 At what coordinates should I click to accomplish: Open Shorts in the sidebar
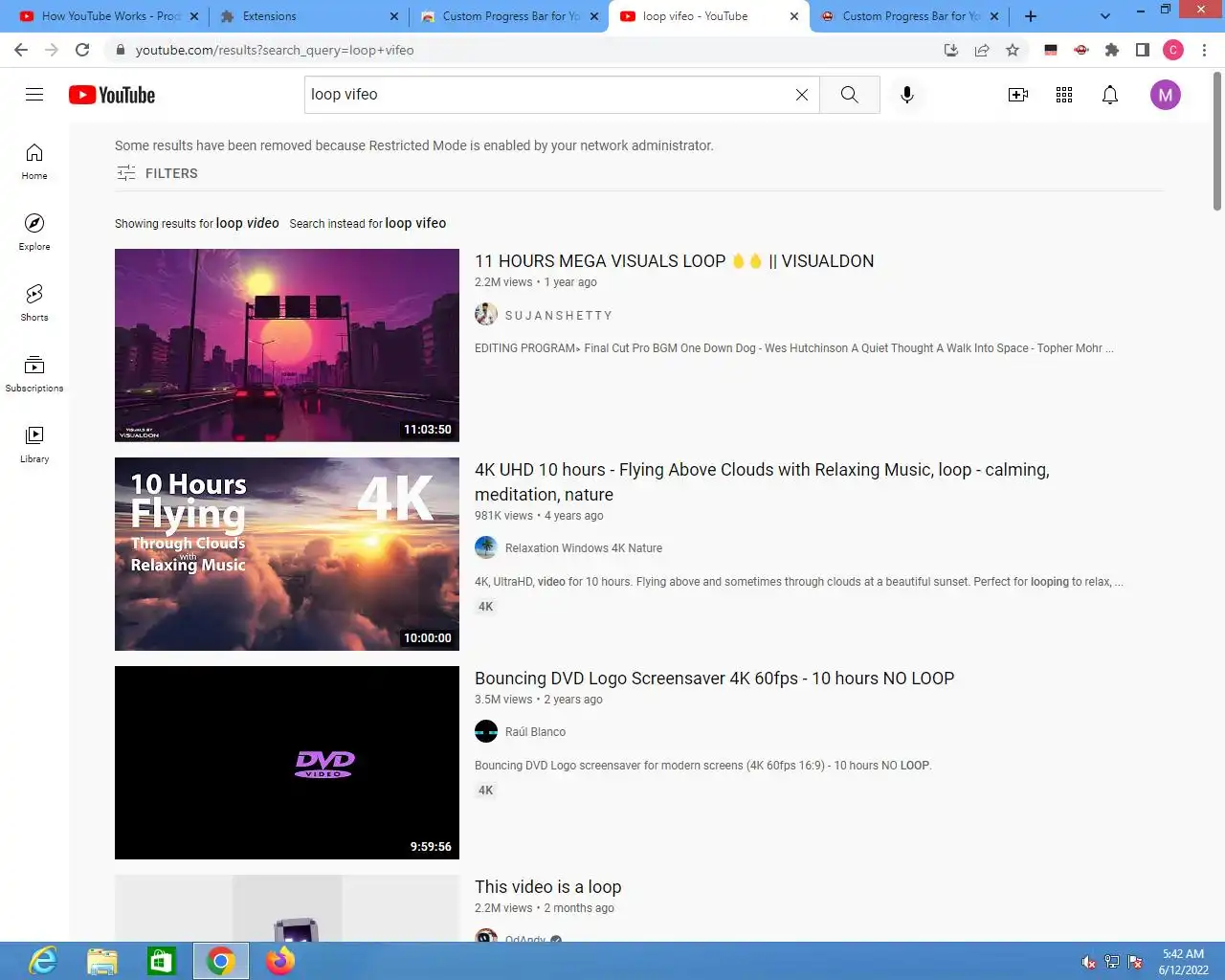34,303
